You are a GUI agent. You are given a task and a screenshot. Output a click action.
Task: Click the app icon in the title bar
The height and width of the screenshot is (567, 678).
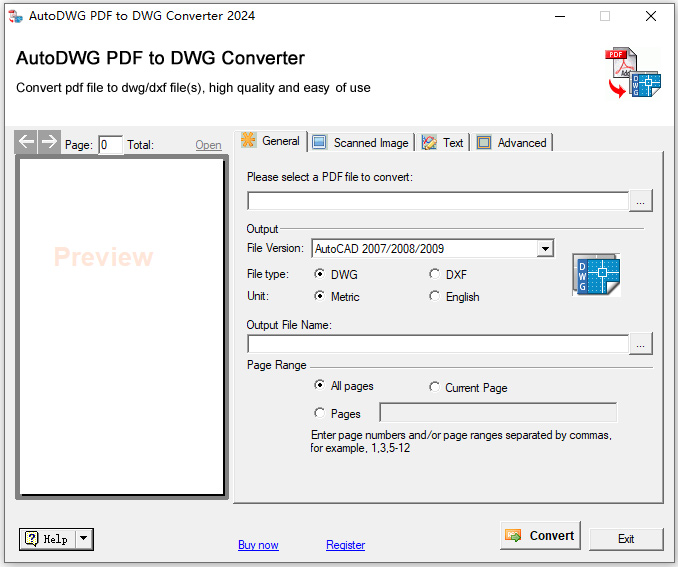click(16, 16)
